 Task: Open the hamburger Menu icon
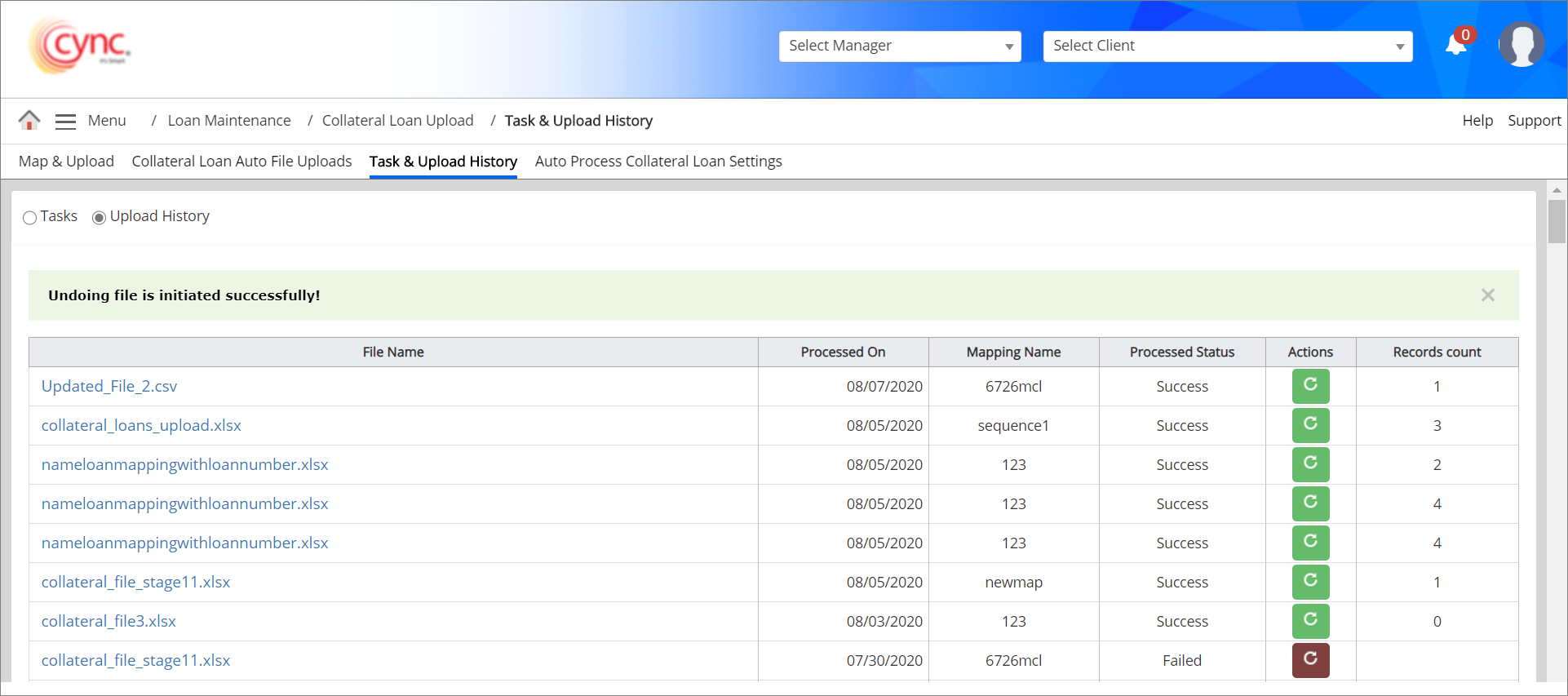click(x=65, y=122)
